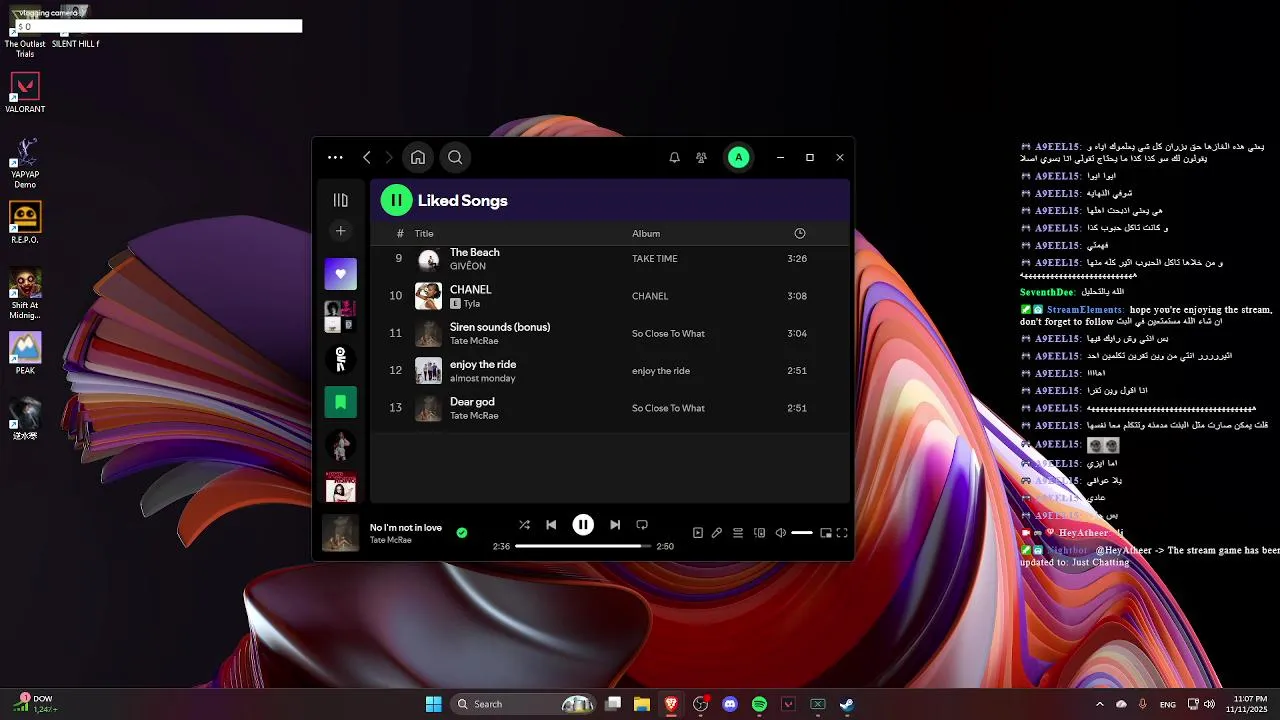This screenshot has width=1280, height=720.
Task: Select Siren sounds (bonus) track
Action: point(500,327)
